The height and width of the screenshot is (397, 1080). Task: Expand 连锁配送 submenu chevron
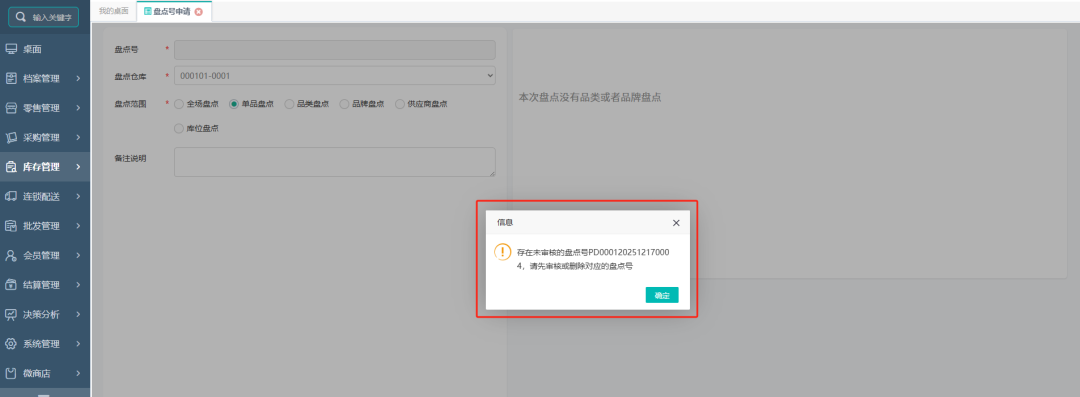coord(79,196)
